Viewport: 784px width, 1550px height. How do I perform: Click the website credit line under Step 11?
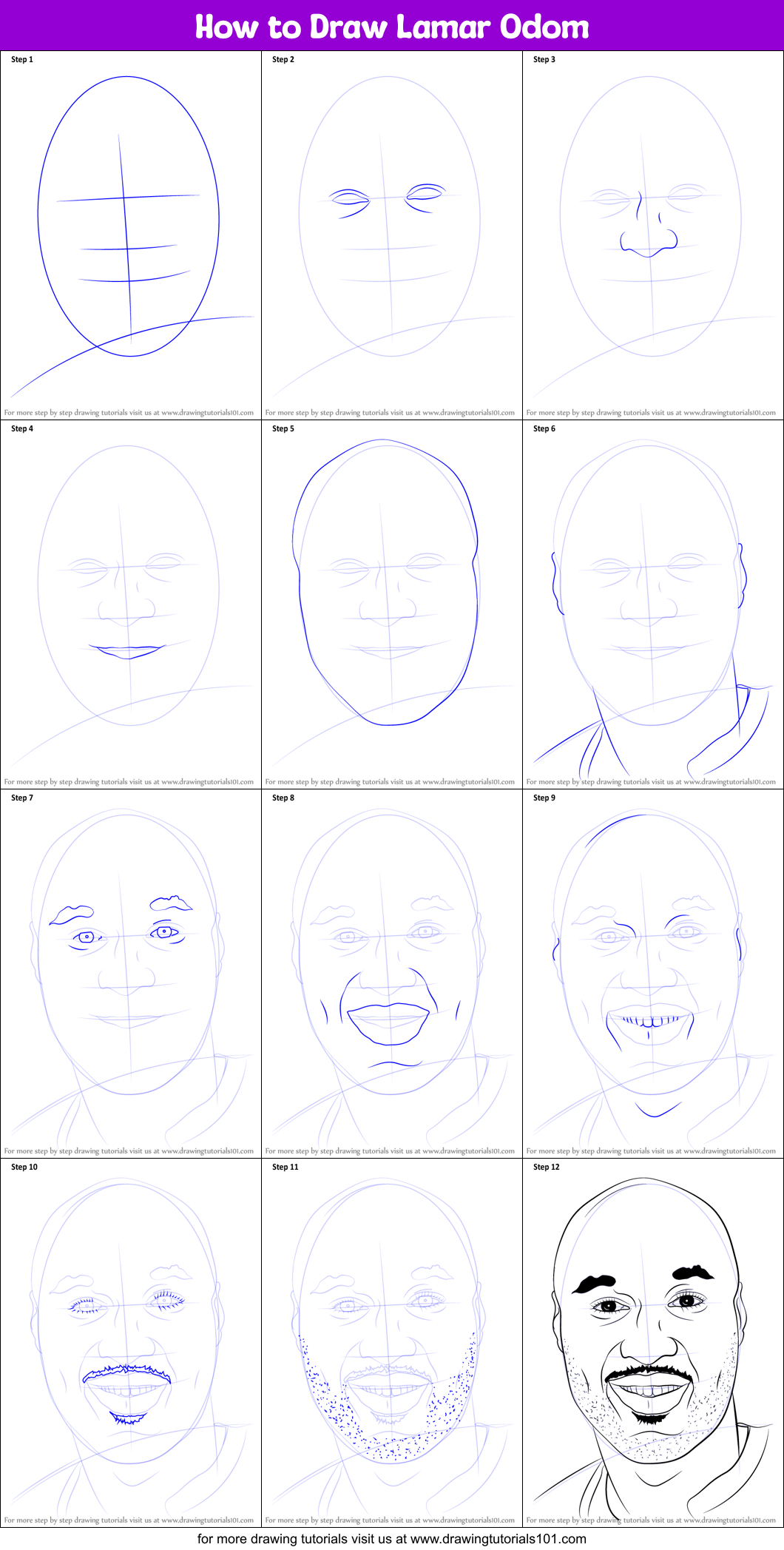[390, 1520]
